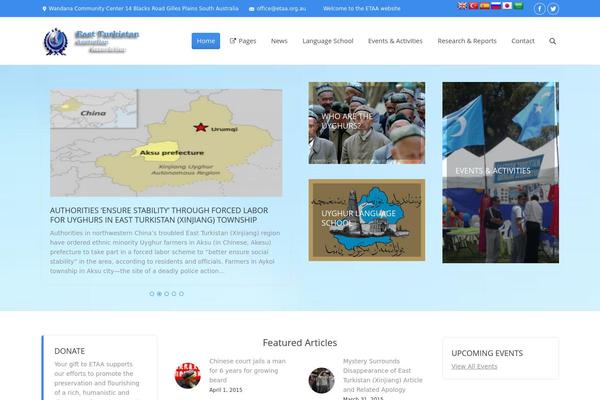
Task: Click the beard article round thumbnail
Action: tap(188, 376)
